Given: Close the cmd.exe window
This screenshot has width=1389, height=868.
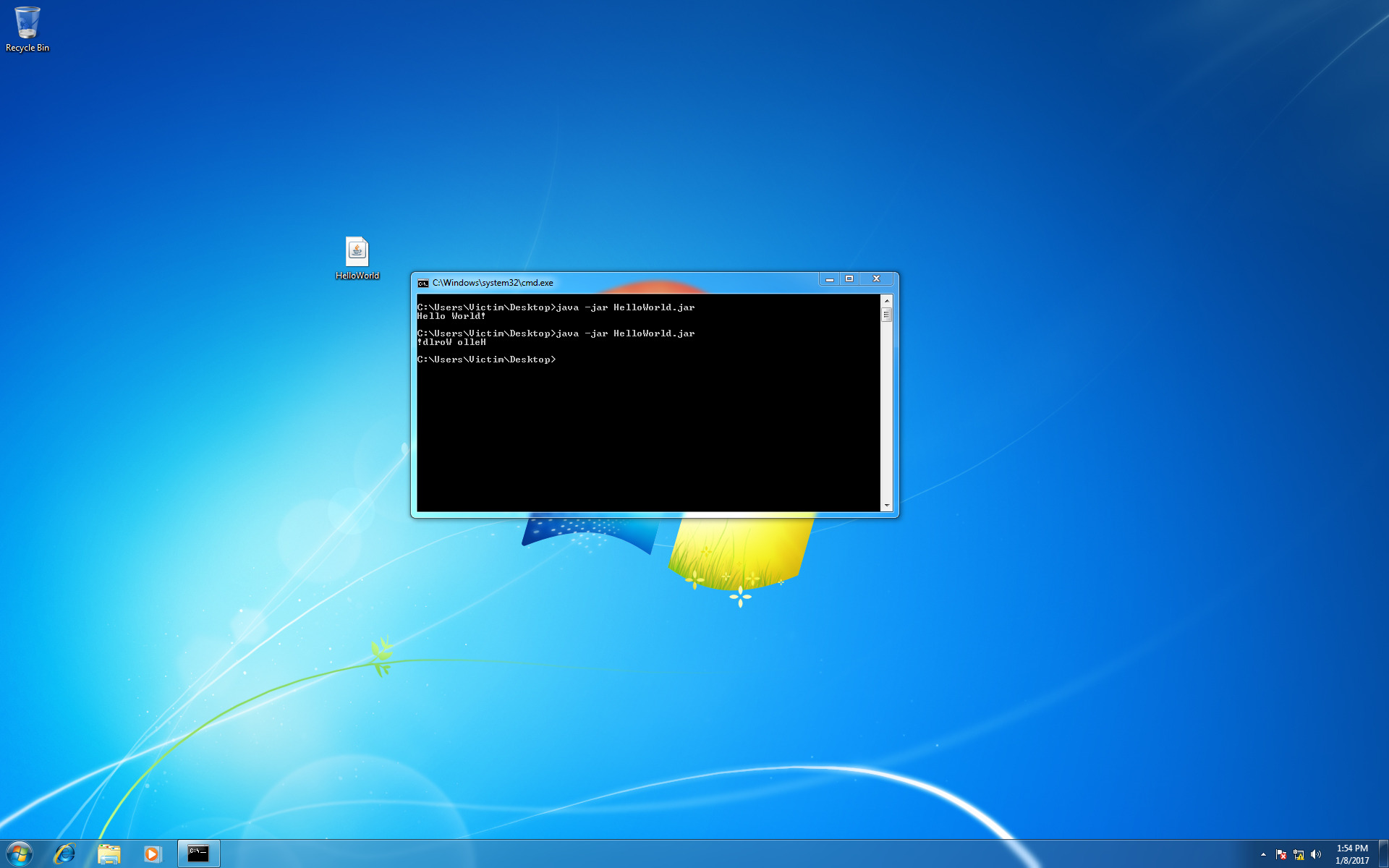Looking at the screenshot, I should pyautogui.click(x=876, y=279).
